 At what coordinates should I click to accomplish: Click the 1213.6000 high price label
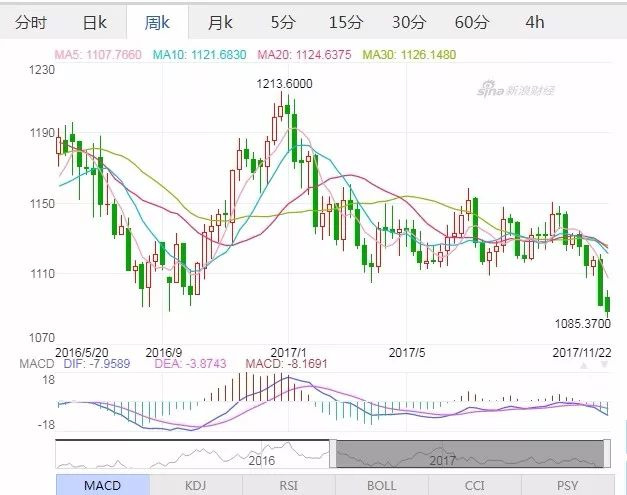tap(284, 84)
